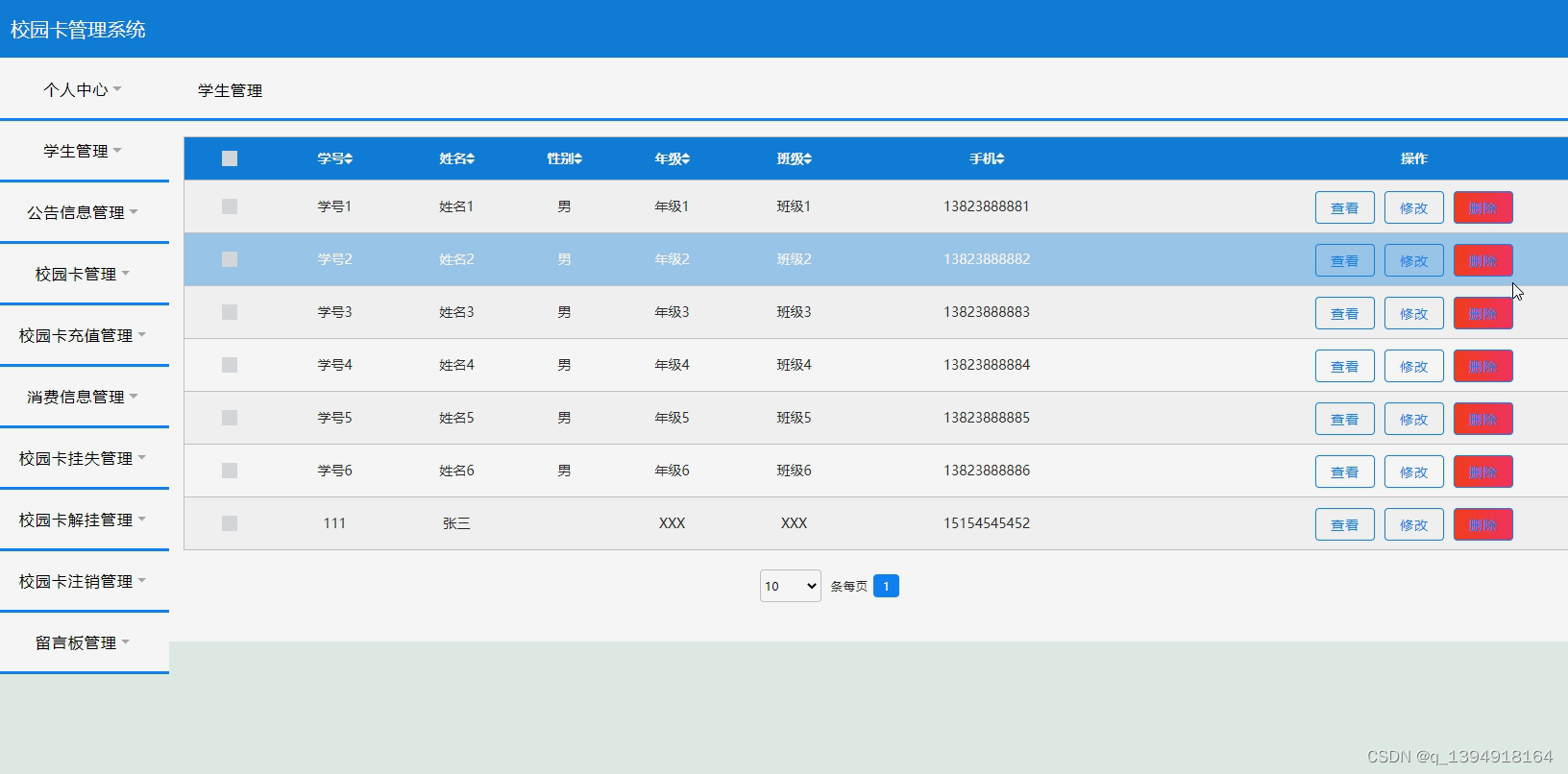The image size is (1568, 774).
Task: Click the 操作 column header
Action: [1414, 158]
